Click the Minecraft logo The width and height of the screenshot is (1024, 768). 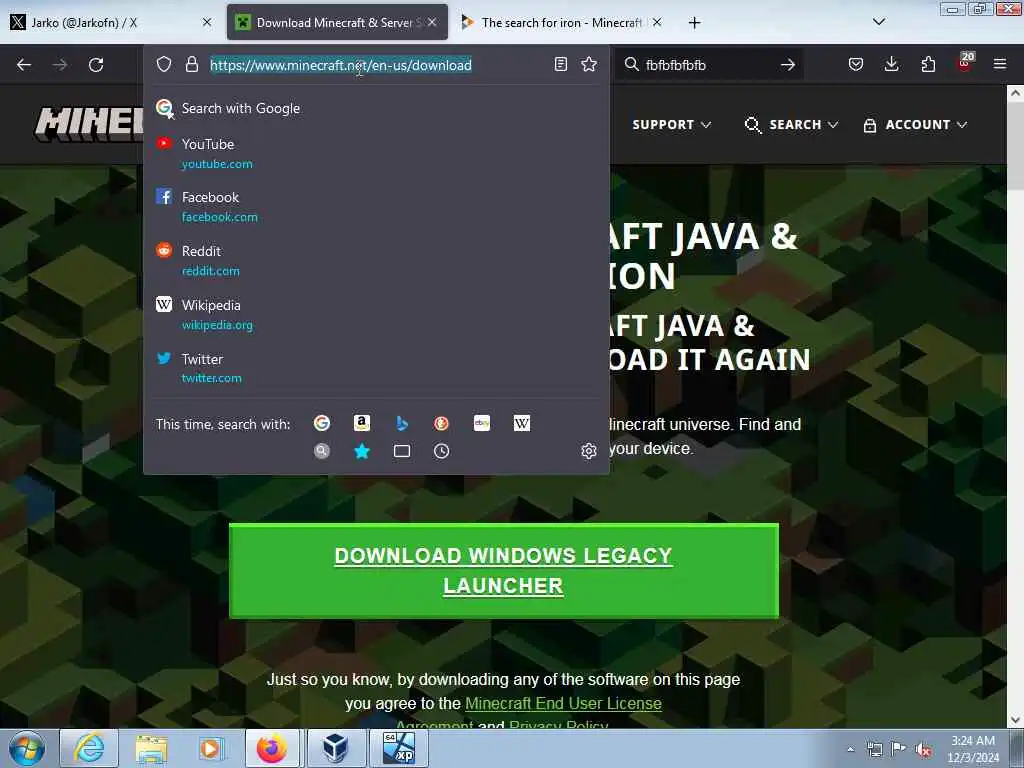(x=89, y=124)
